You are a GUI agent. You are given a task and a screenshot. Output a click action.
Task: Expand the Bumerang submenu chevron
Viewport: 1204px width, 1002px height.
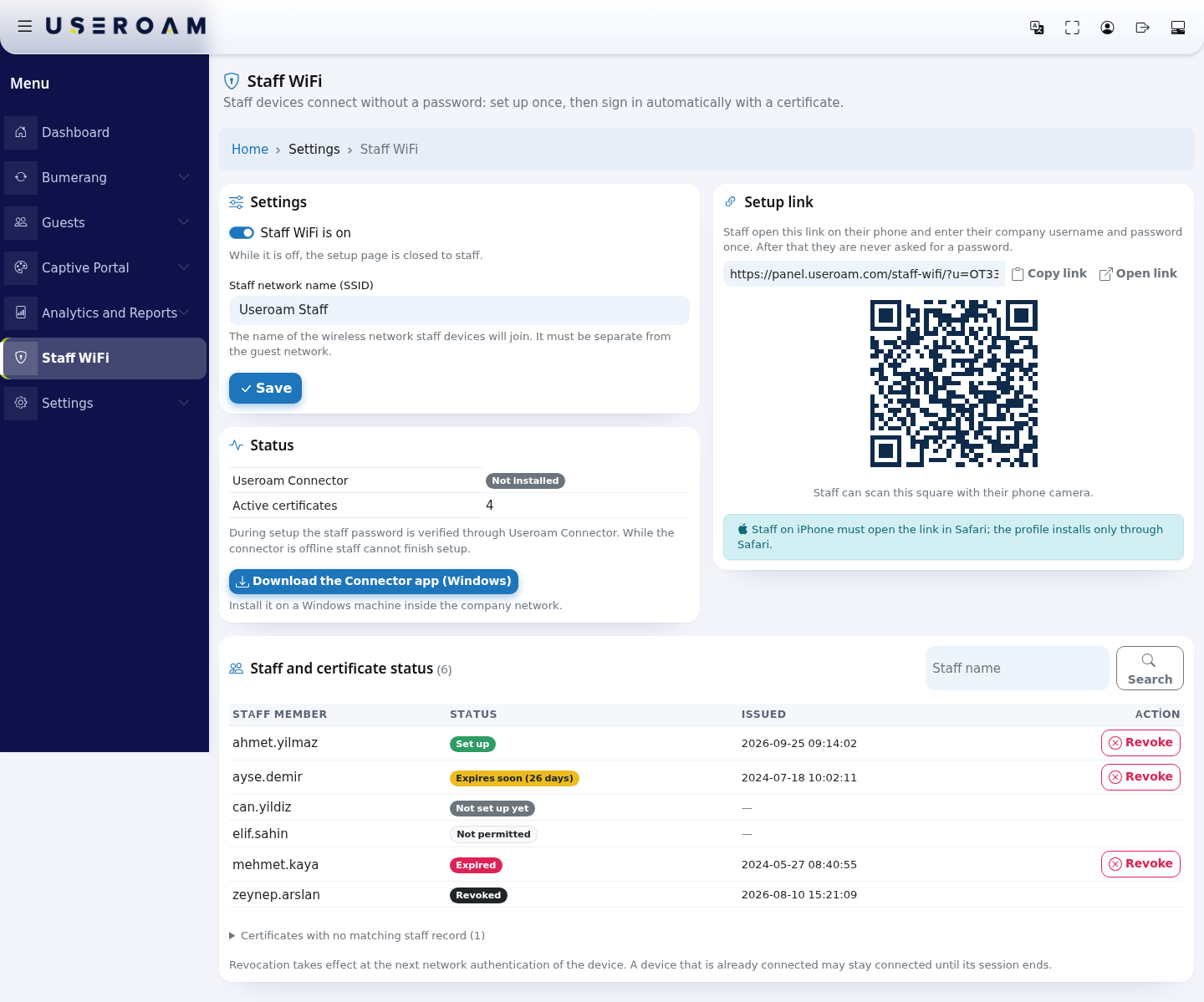pos(184,177)
